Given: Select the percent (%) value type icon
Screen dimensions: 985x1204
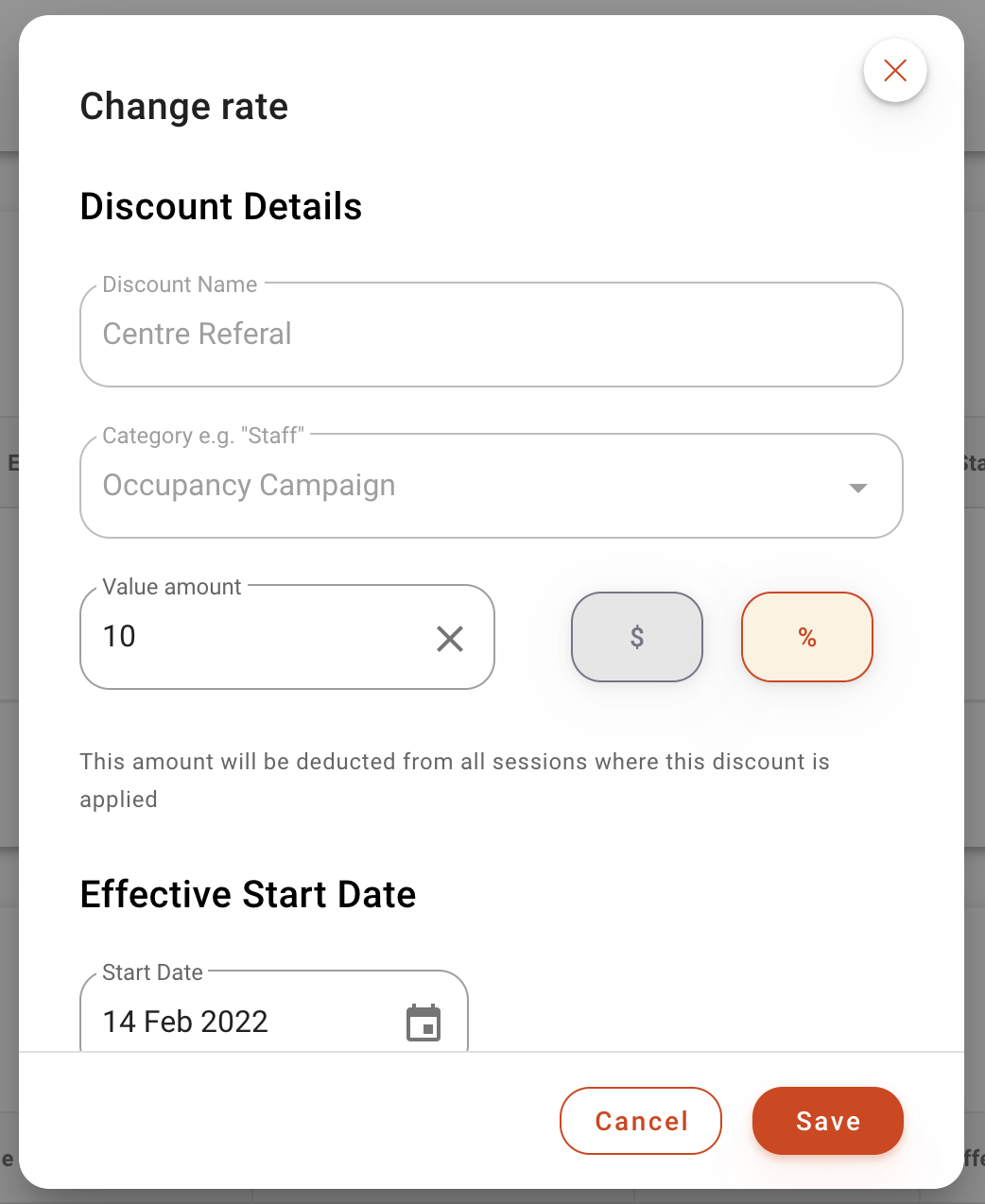Looking at the screenshot, I should [806, 637].
